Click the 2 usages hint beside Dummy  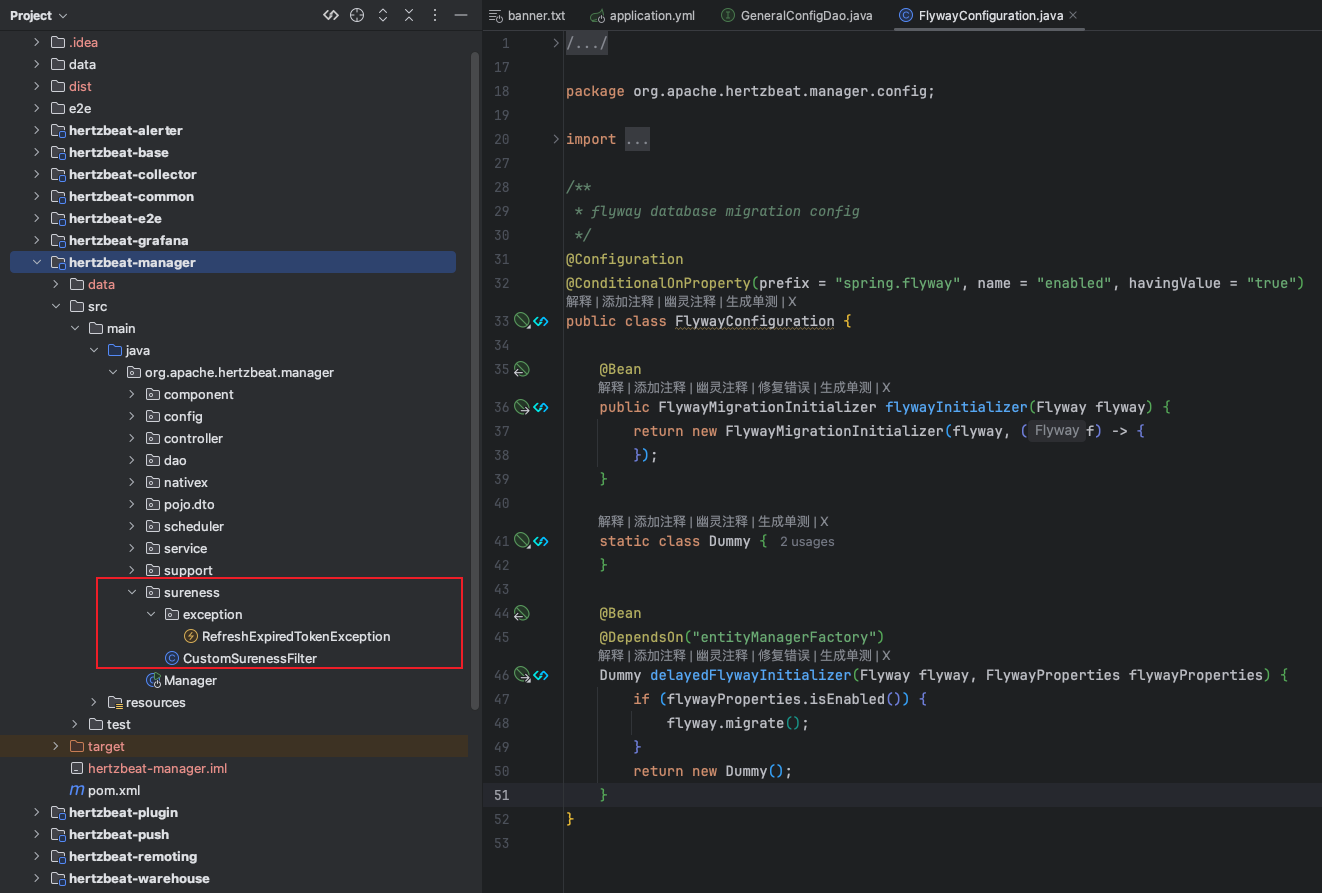[x=806, y=541]
